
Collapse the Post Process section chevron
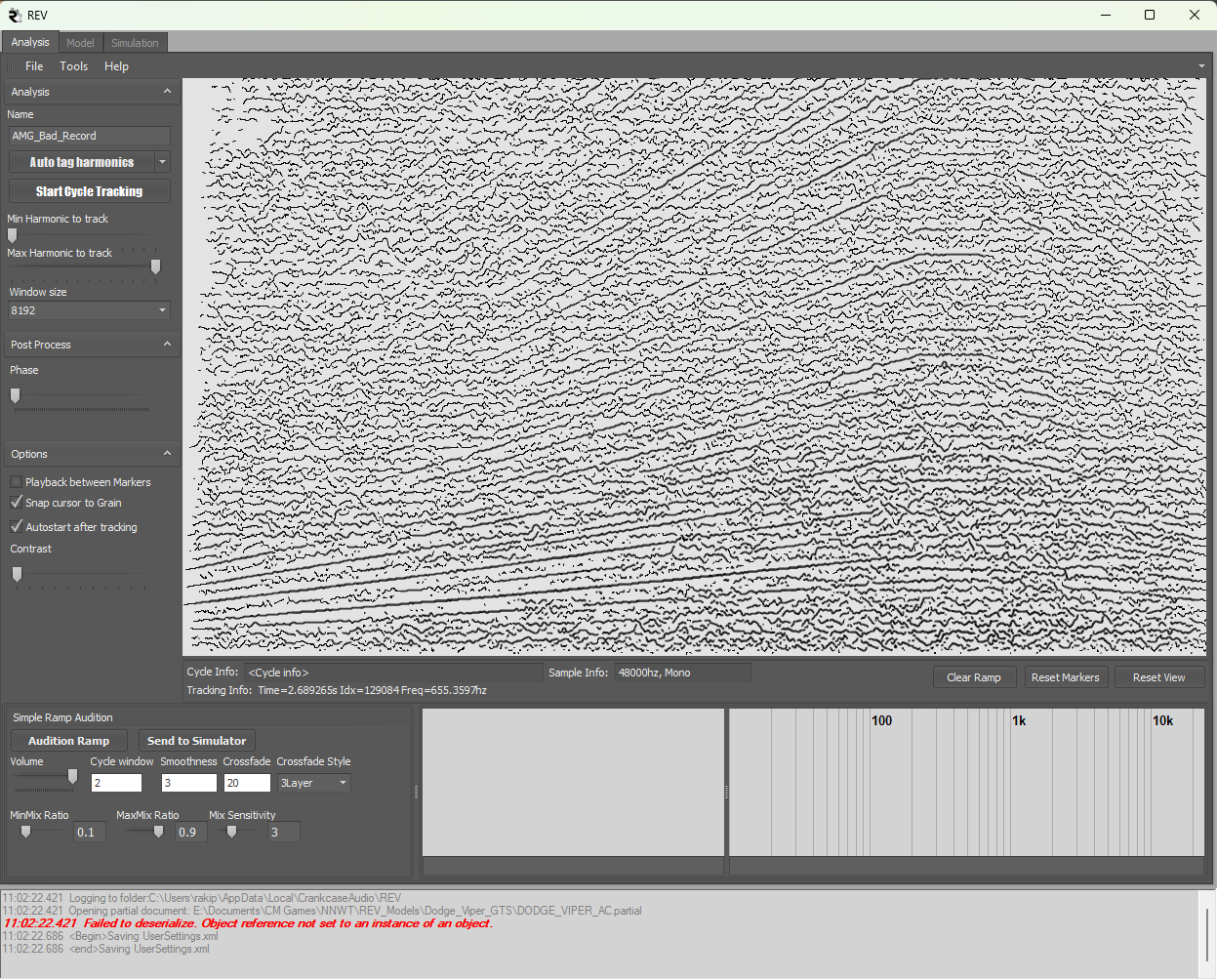[167, 345]
